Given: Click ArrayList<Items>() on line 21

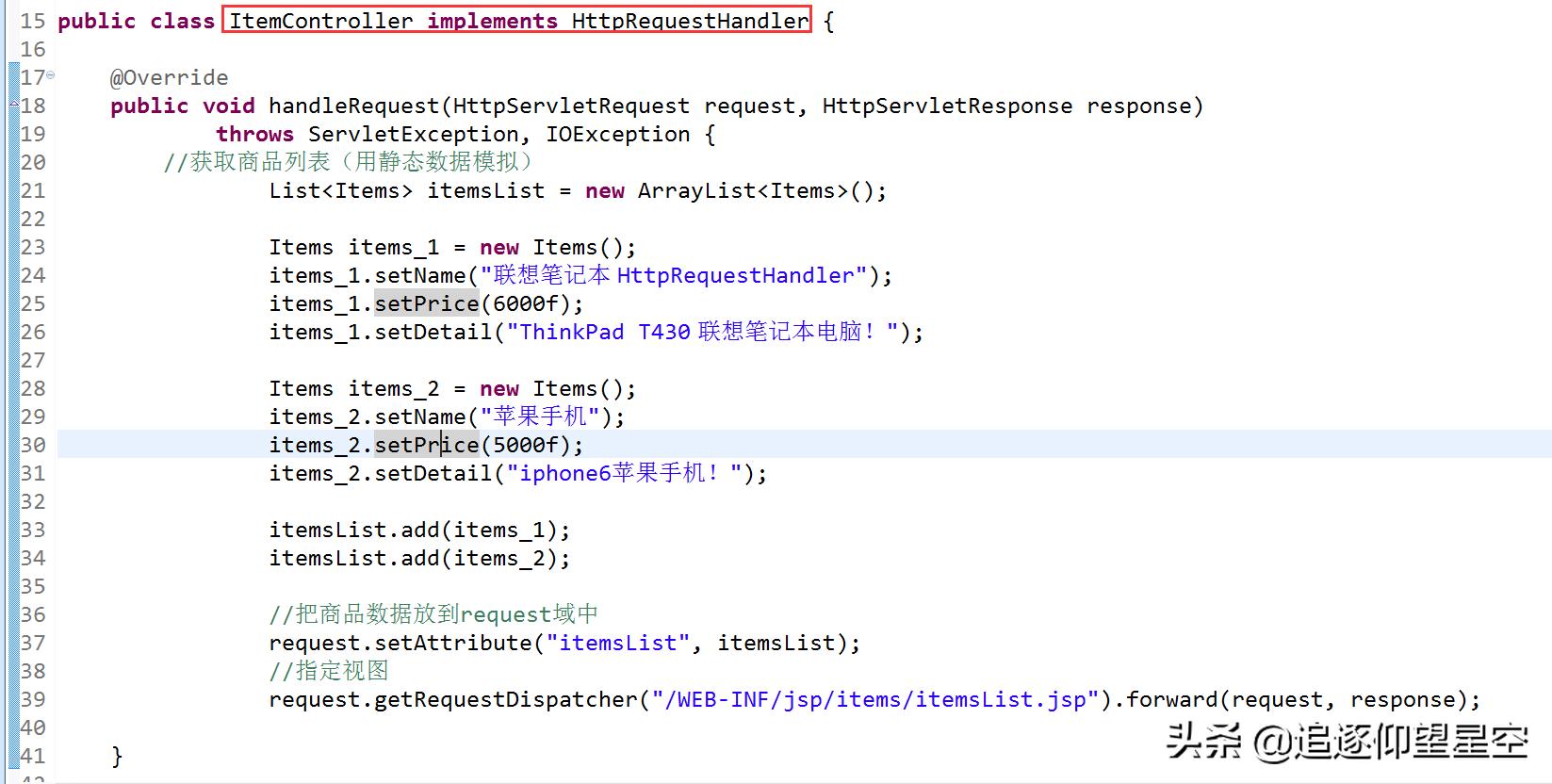Looking at the screenshot, I should 756,190.
